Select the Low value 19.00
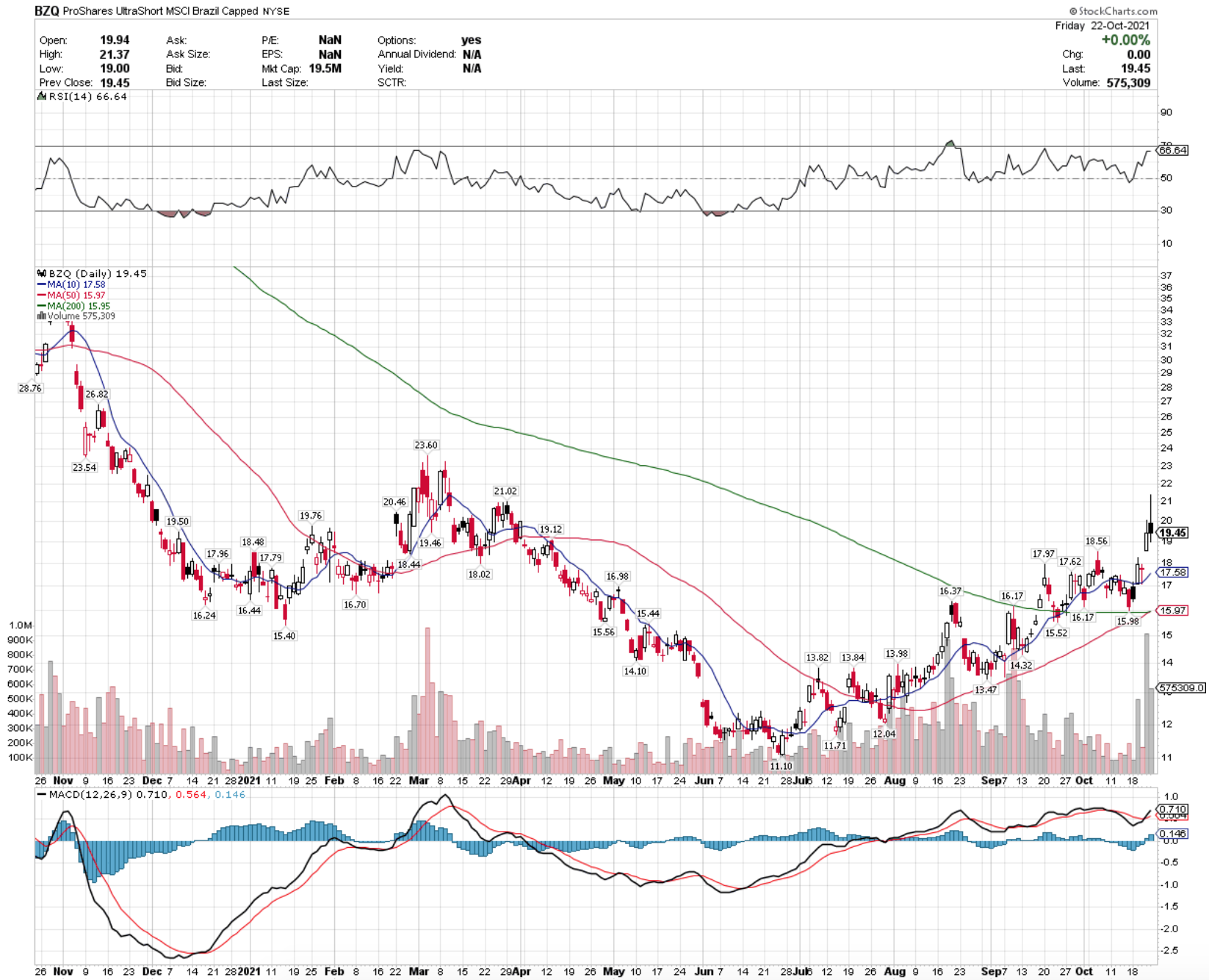The image size is (1209, 980). pos(115,68)
